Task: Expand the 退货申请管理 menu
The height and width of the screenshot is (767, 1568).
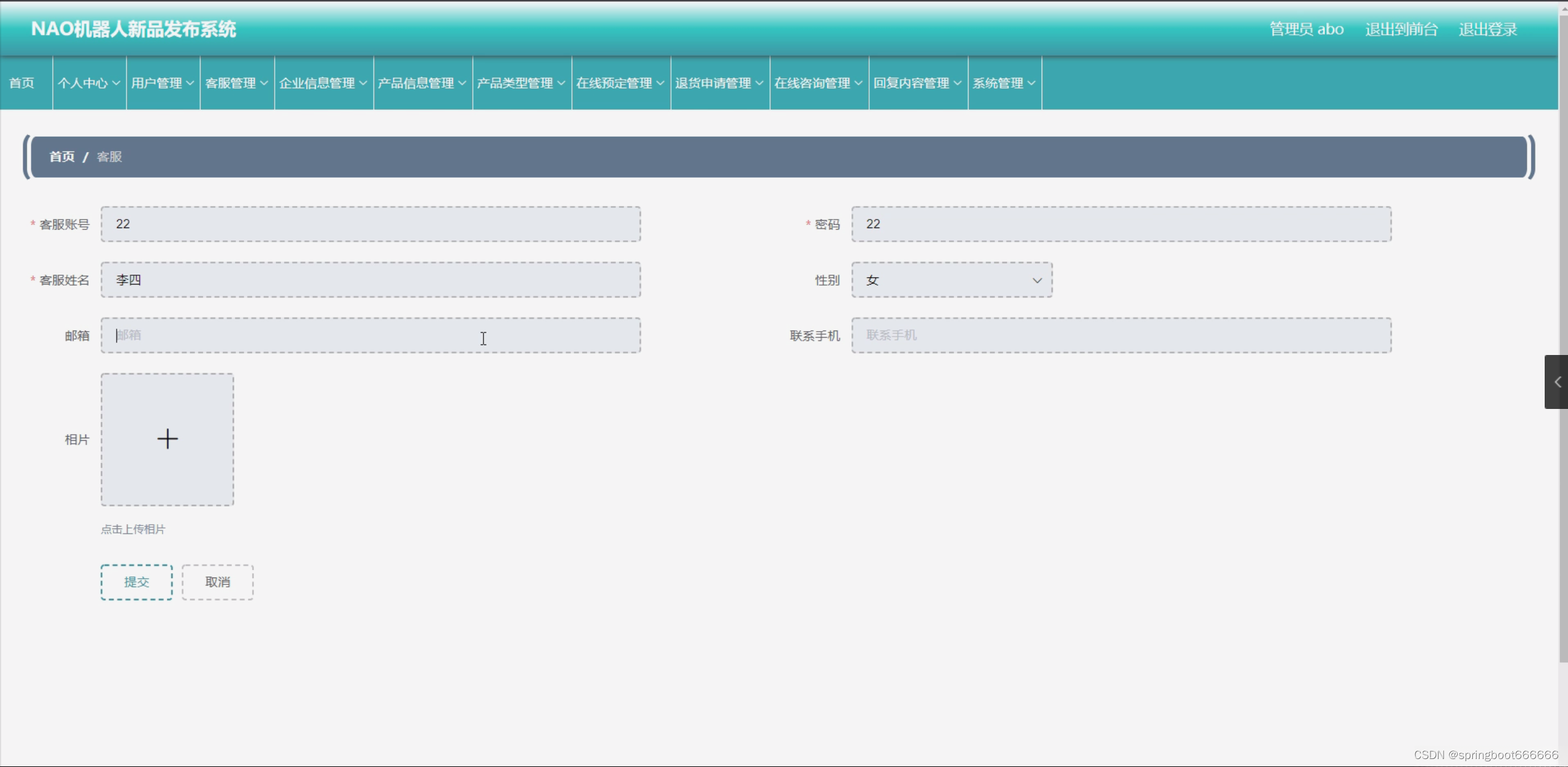Action: pyautogui.click(x=719, y=83)
